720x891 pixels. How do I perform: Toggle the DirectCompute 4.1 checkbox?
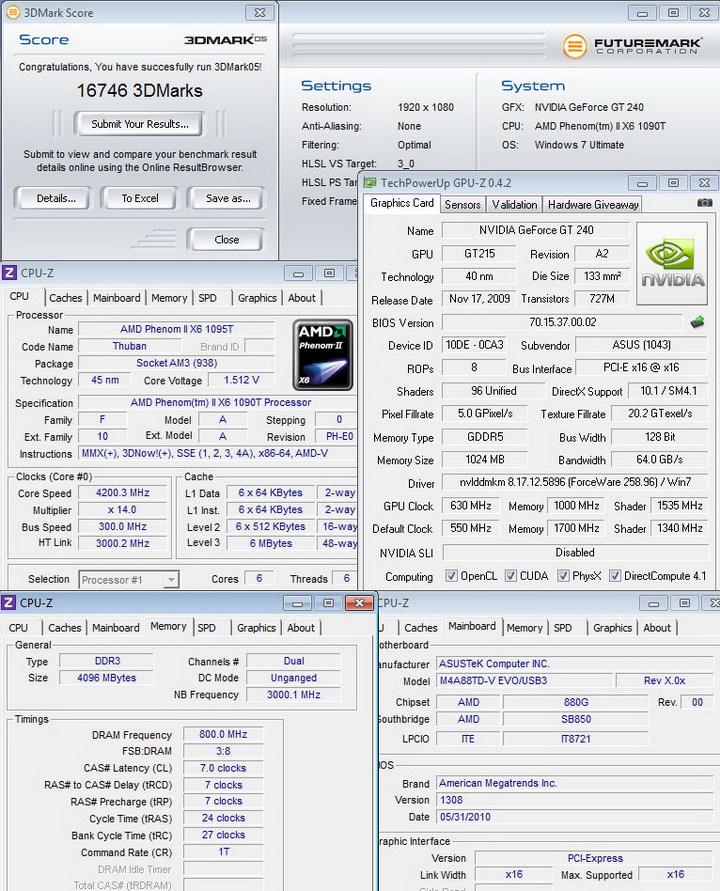point(615,576)
